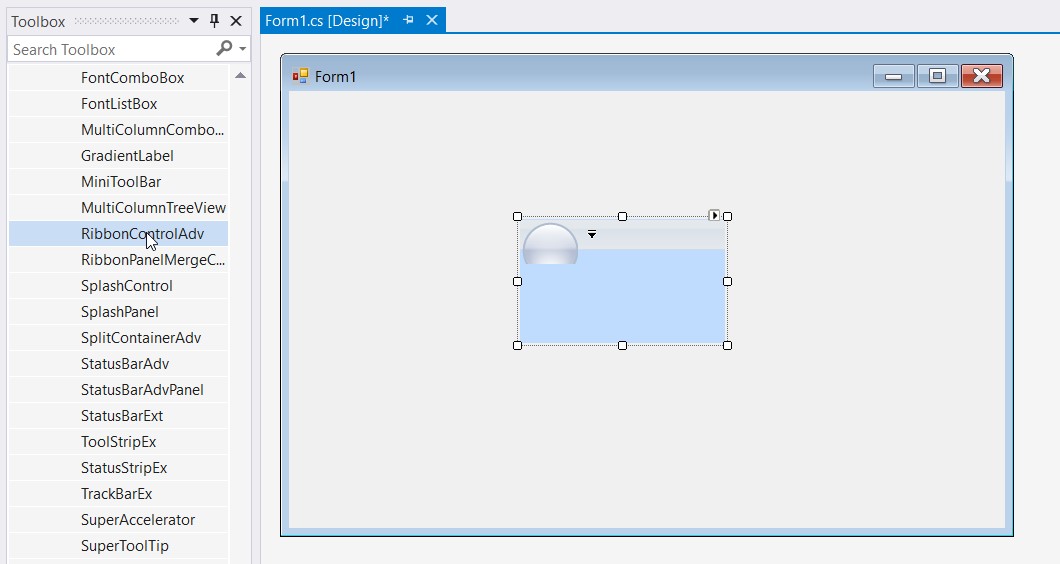This screenshot has height=564, width=1060.
Task: Click the Search Toolbox magnifier icon
Action: pos(224,49)
